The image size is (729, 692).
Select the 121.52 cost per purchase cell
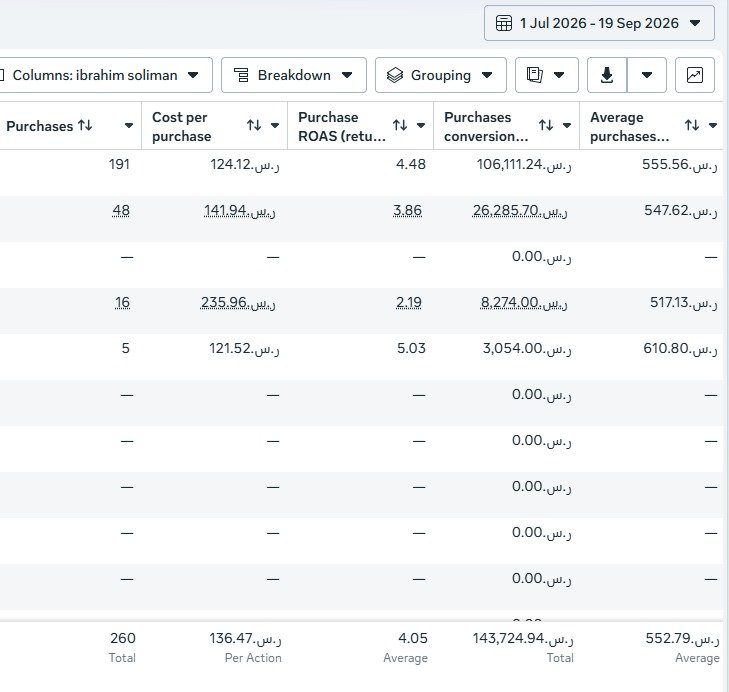245,348
